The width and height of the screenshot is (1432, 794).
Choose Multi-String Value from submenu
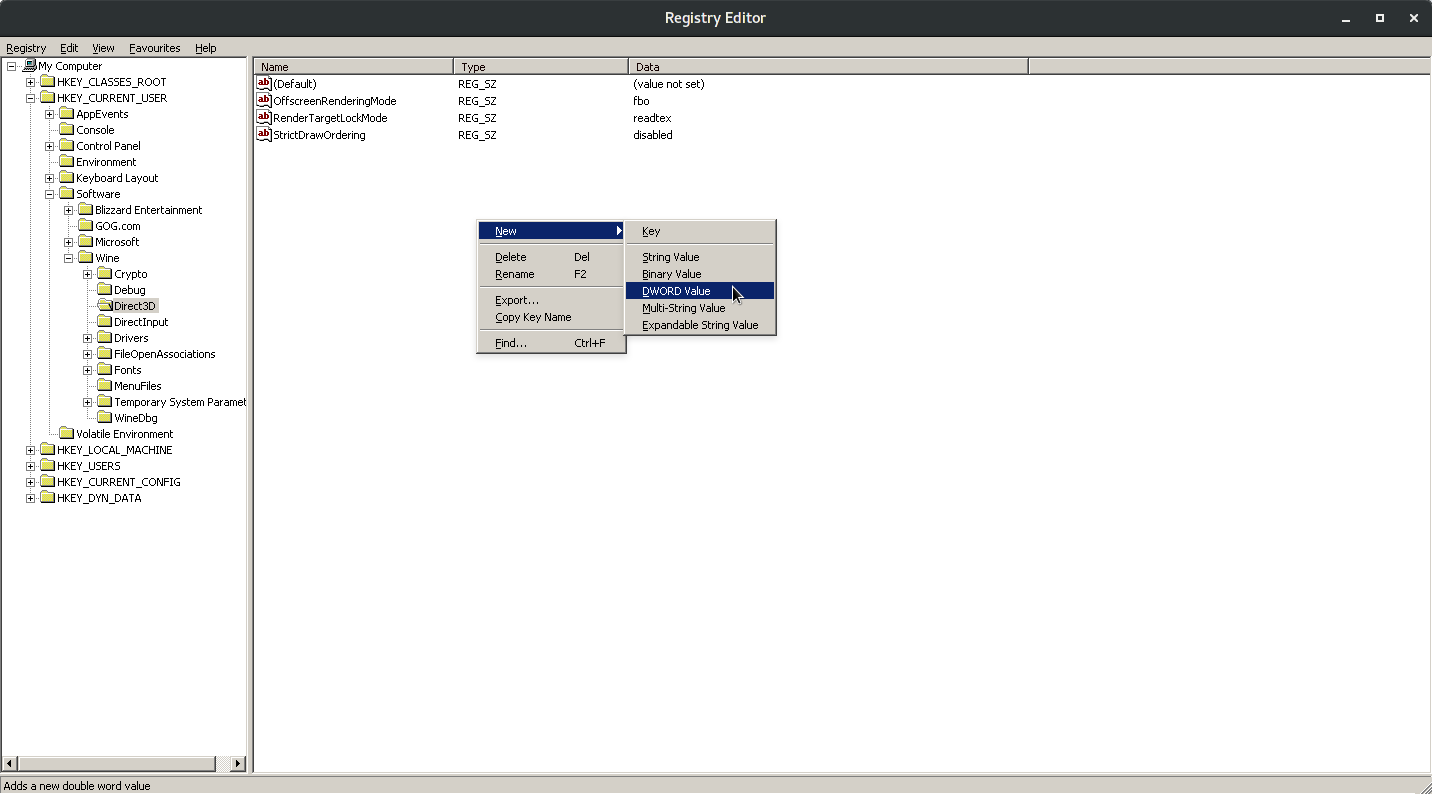[700, 308]
